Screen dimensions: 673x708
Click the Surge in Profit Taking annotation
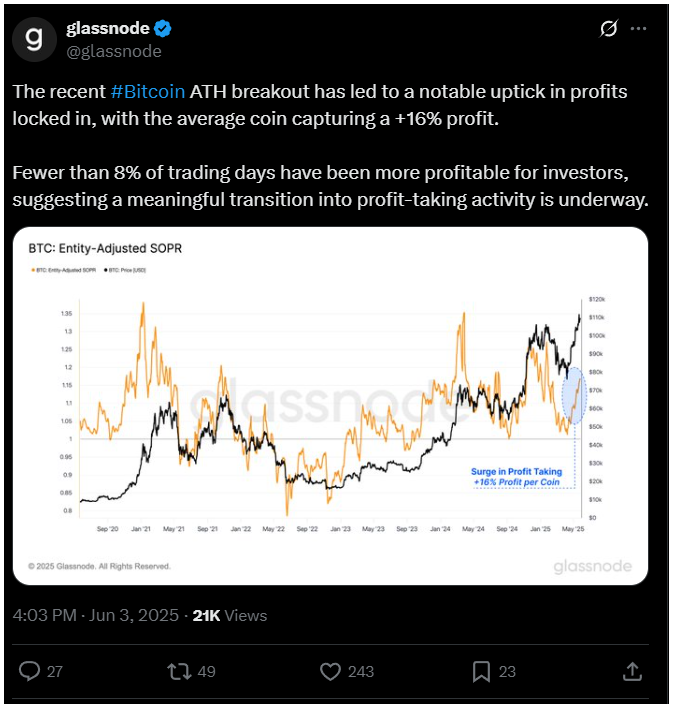click(x=516, y=477)
